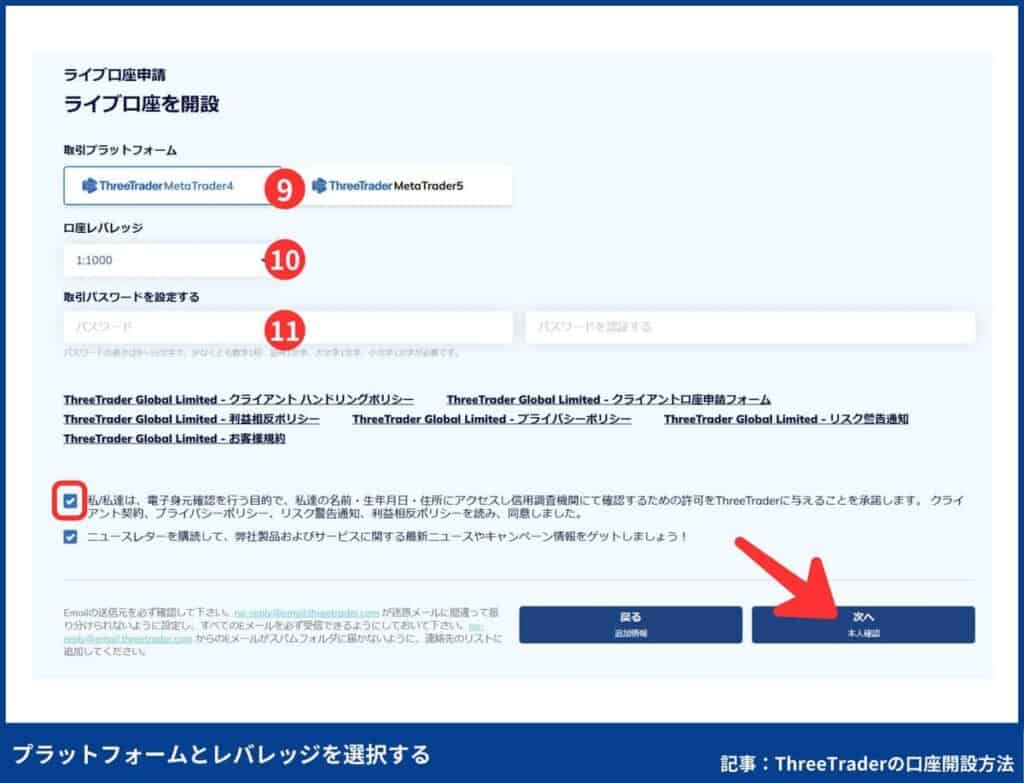Open the risk warning notice link
Image resolution: width=1024 pixels, height=783 pixels.
[x=786, y=419]
